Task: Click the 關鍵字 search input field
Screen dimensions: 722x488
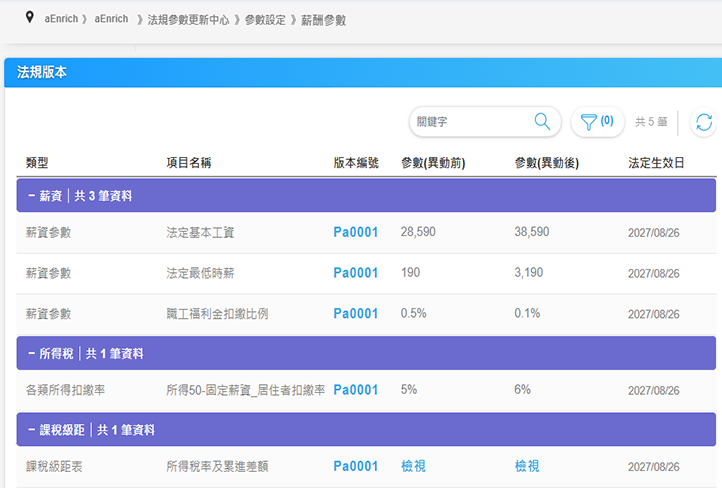Action: pos(470,122)
